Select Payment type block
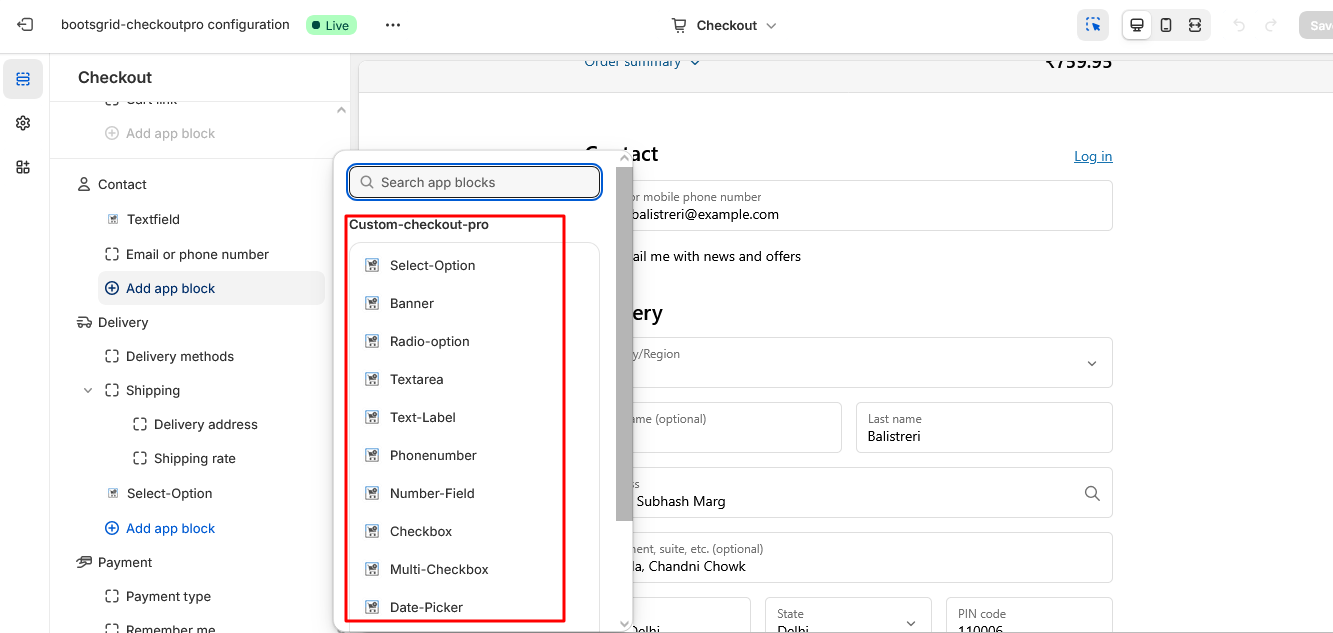Screen dimensions: 1333x633 (x=168, y=596)
